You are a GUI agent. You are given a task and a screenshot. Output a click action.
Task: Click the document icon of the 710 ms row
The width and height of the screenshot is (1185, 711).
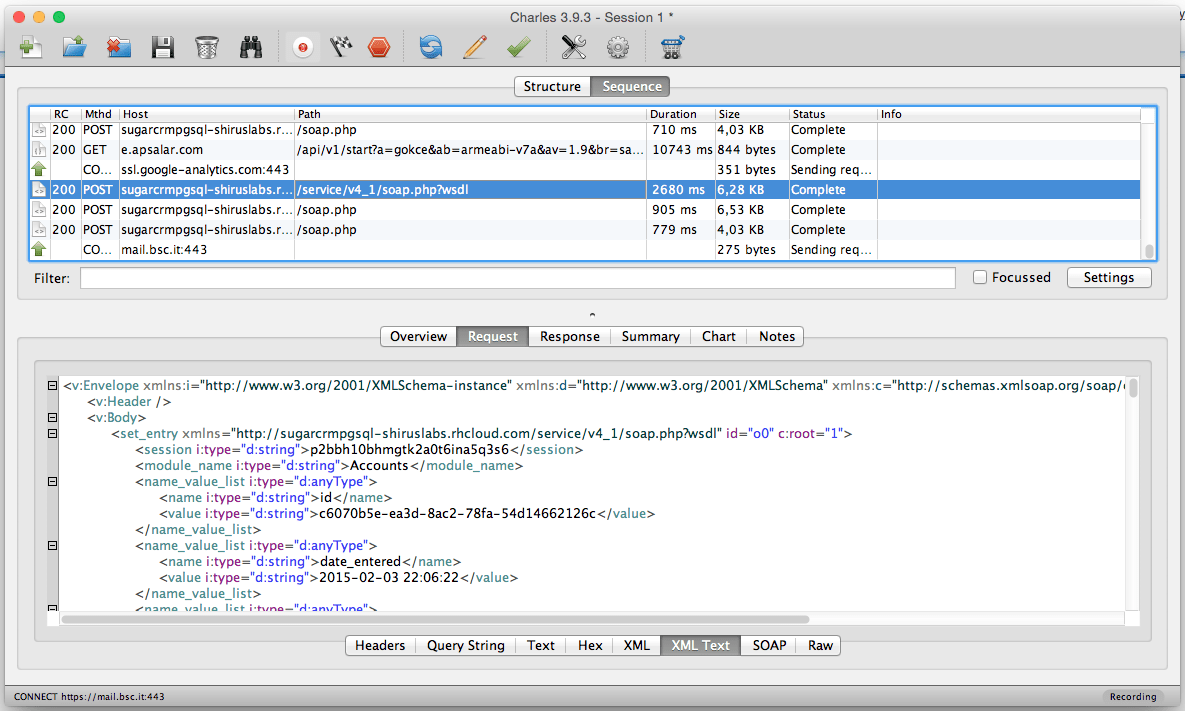pos(39,130)
